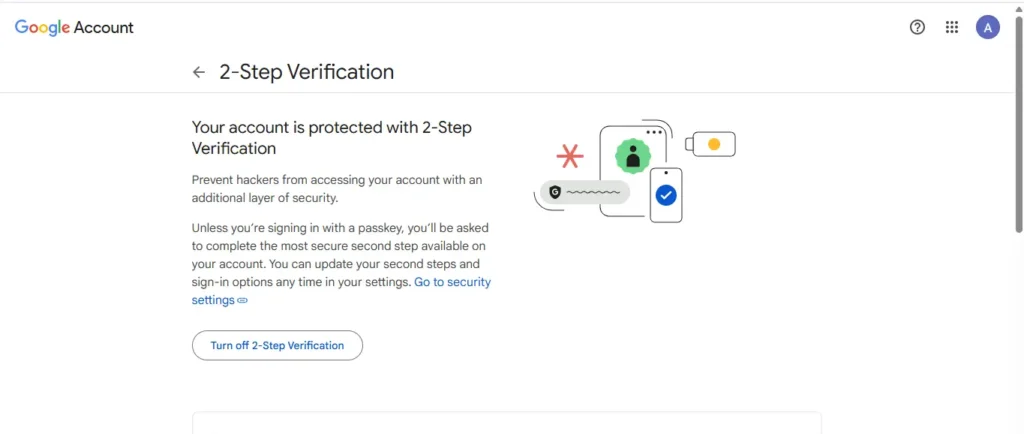Click the Google Account logo
This screenshot has height=434, width=1024.
pos(74,28)
